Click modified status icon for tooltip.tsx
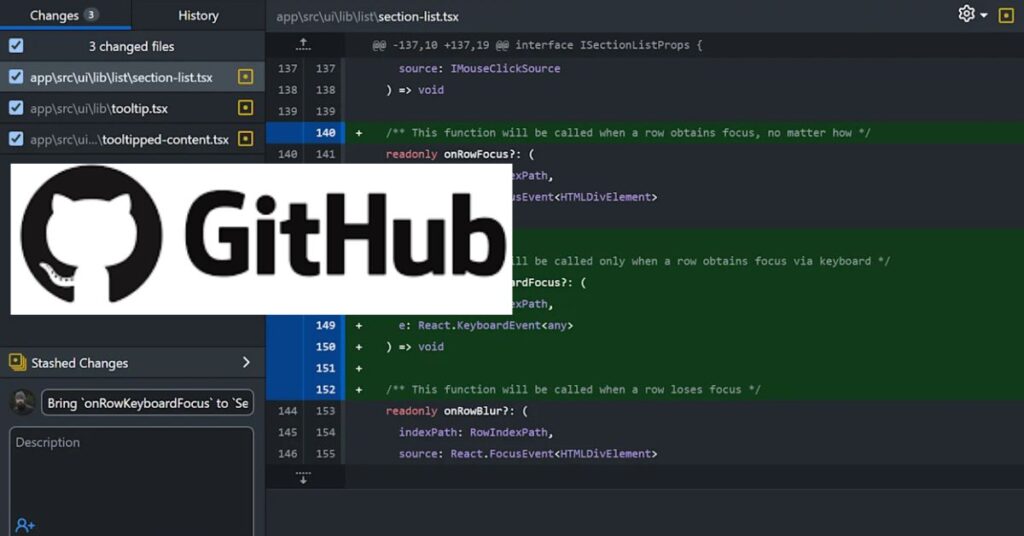The height and width of the screenshot is (536, 1024). pos(246,108)
